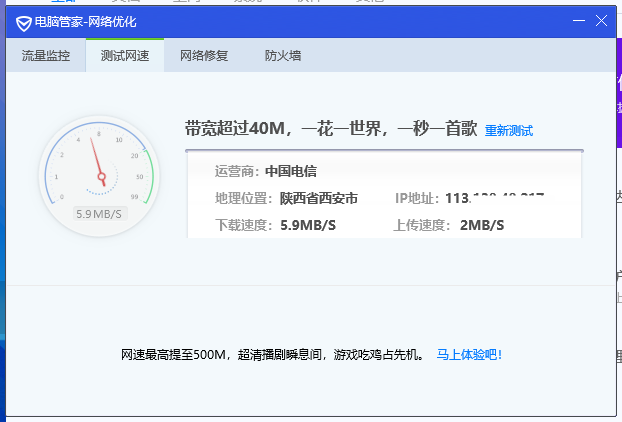The width and height of the screenshot is (622, 422).
Task: Click the 网速最高提至500M promo text
Action: pos(273,354)
